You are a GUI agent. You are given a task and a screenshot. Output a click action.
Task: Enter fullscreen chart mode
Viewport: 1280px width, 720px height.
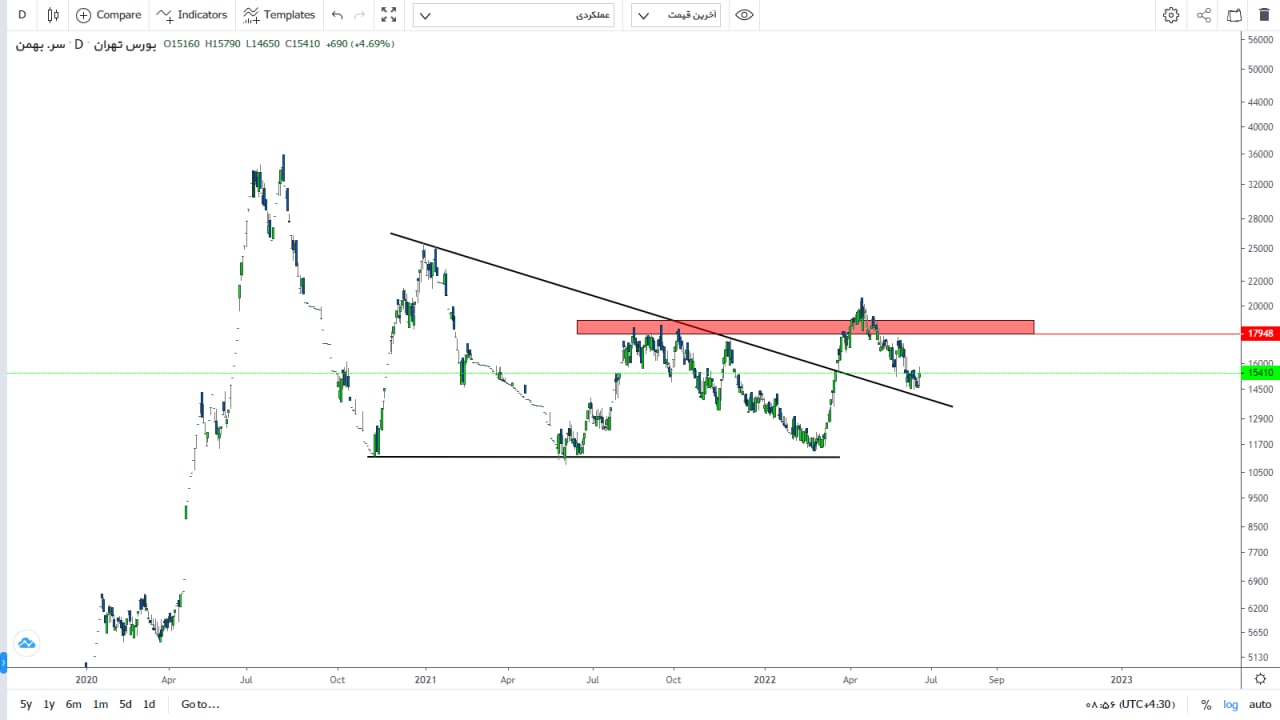[389, 15]
